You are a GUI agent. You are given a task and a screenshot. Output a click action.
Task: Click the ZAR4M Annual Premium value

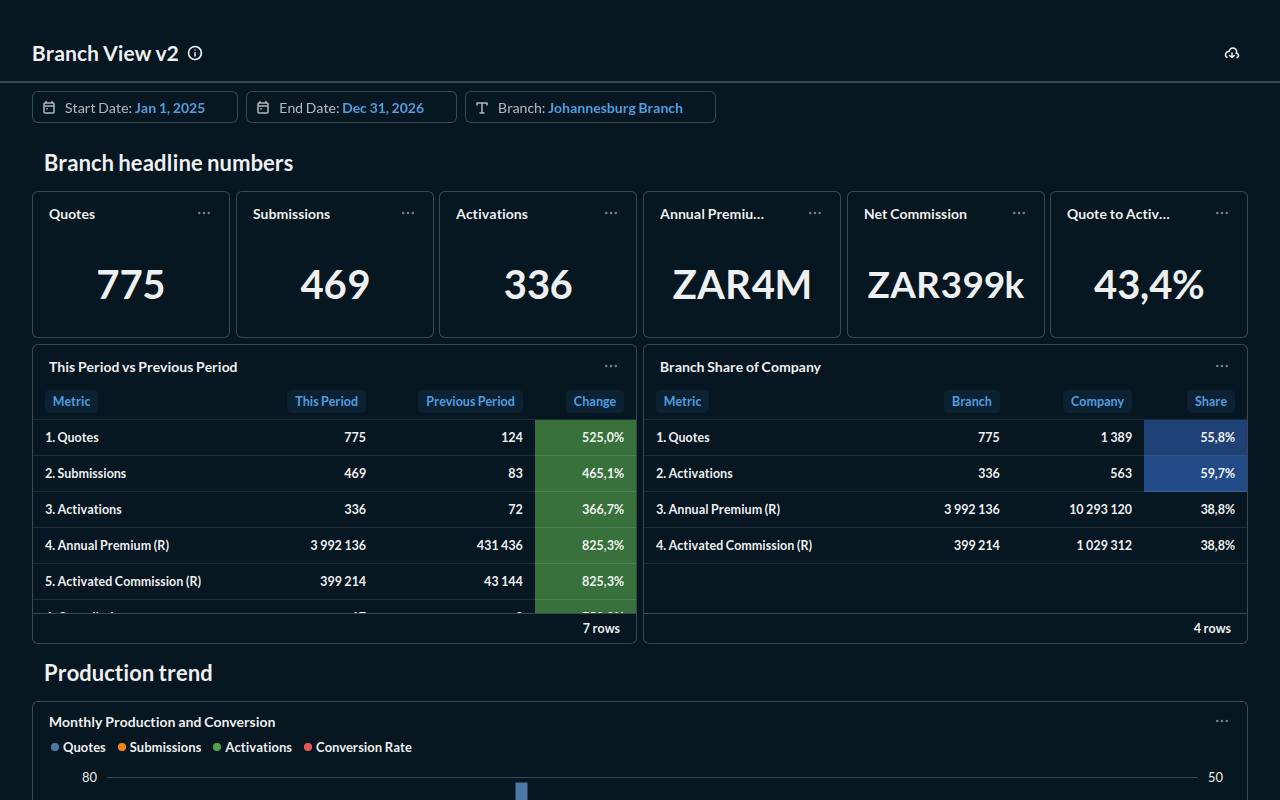click(x=742, y=285)
